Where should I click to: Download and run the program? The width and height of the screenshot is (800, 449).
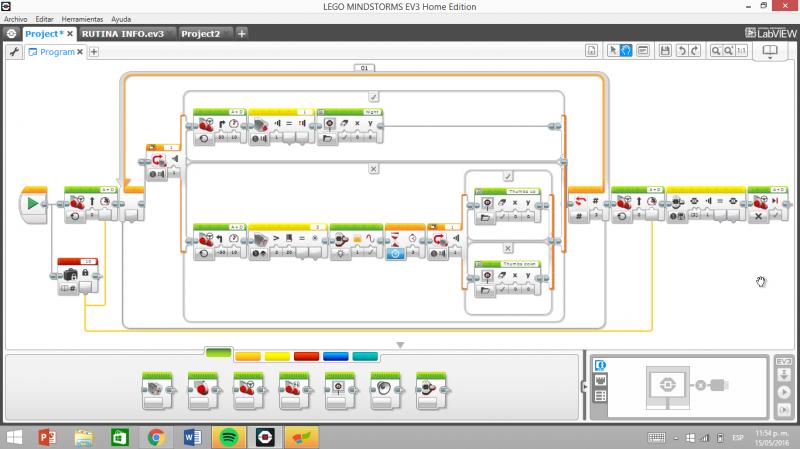pos(784,392)
